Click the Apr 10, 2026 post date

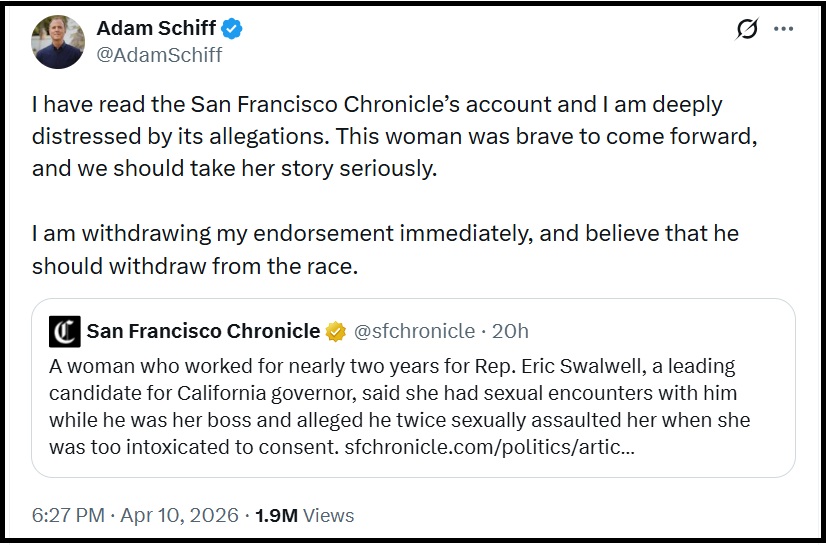[180, 516]
